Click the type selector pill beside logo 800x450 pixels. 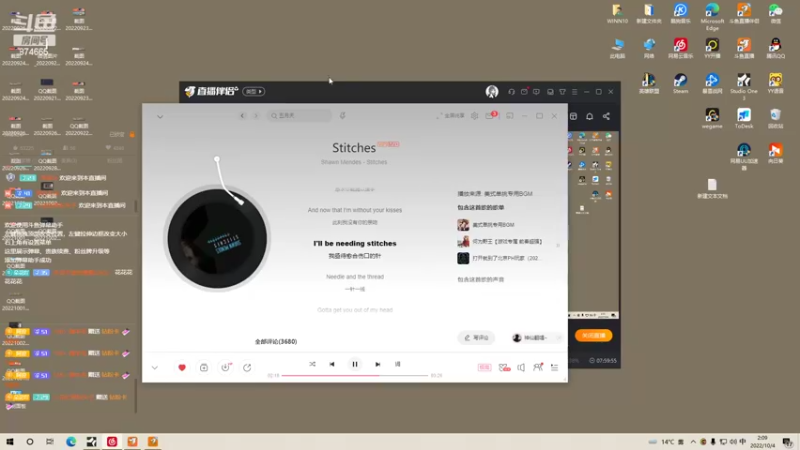254,92
